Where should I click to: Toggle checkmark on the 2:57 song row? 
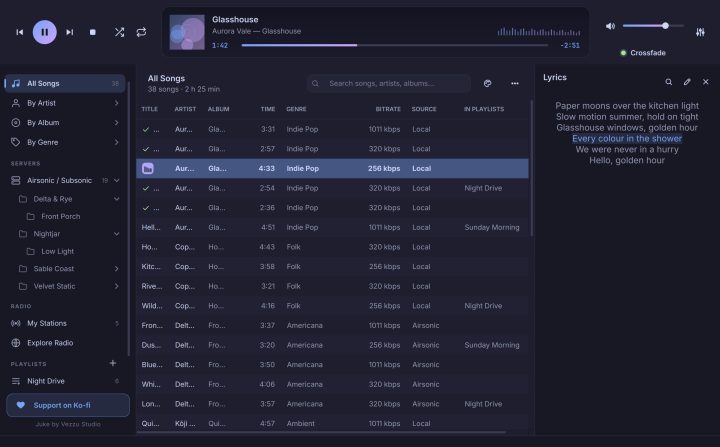146,149
